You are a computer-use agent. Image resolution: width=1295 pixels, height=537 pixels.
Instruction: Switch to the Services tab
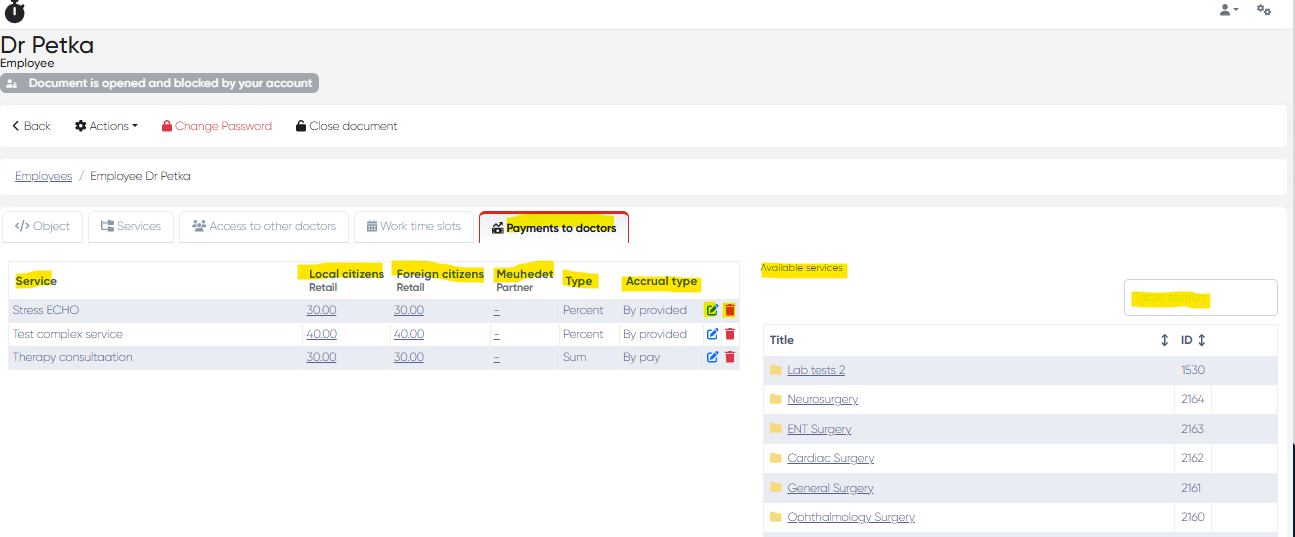[x=131, y=226]
